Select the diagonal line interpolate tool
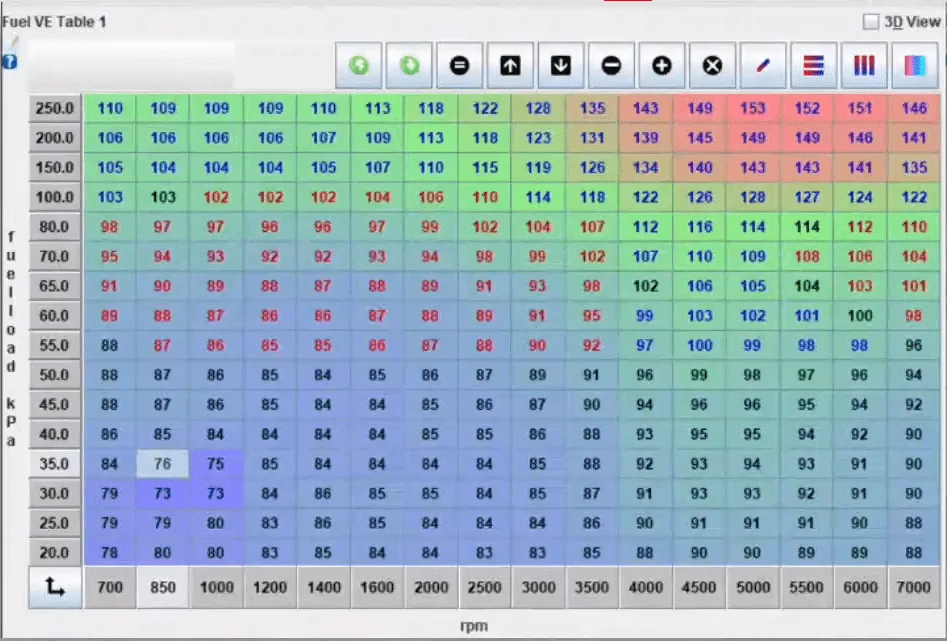This screenshot has height=641, width=947. (763, 65)
